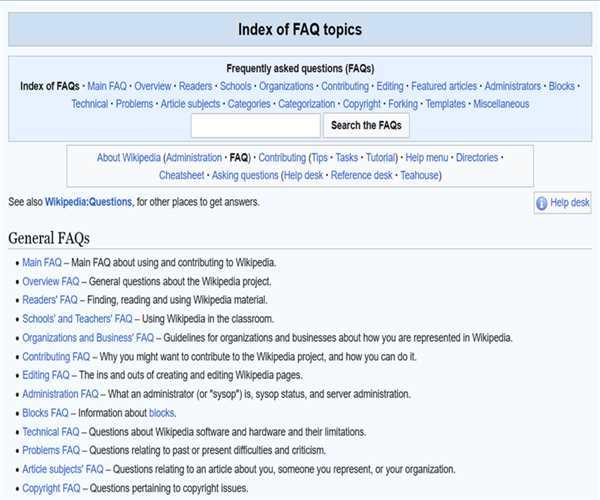The width and height of the screenshot is (600, 500).
Task: Open Contributing FAQ list entry
Action: tap(56, 357)
